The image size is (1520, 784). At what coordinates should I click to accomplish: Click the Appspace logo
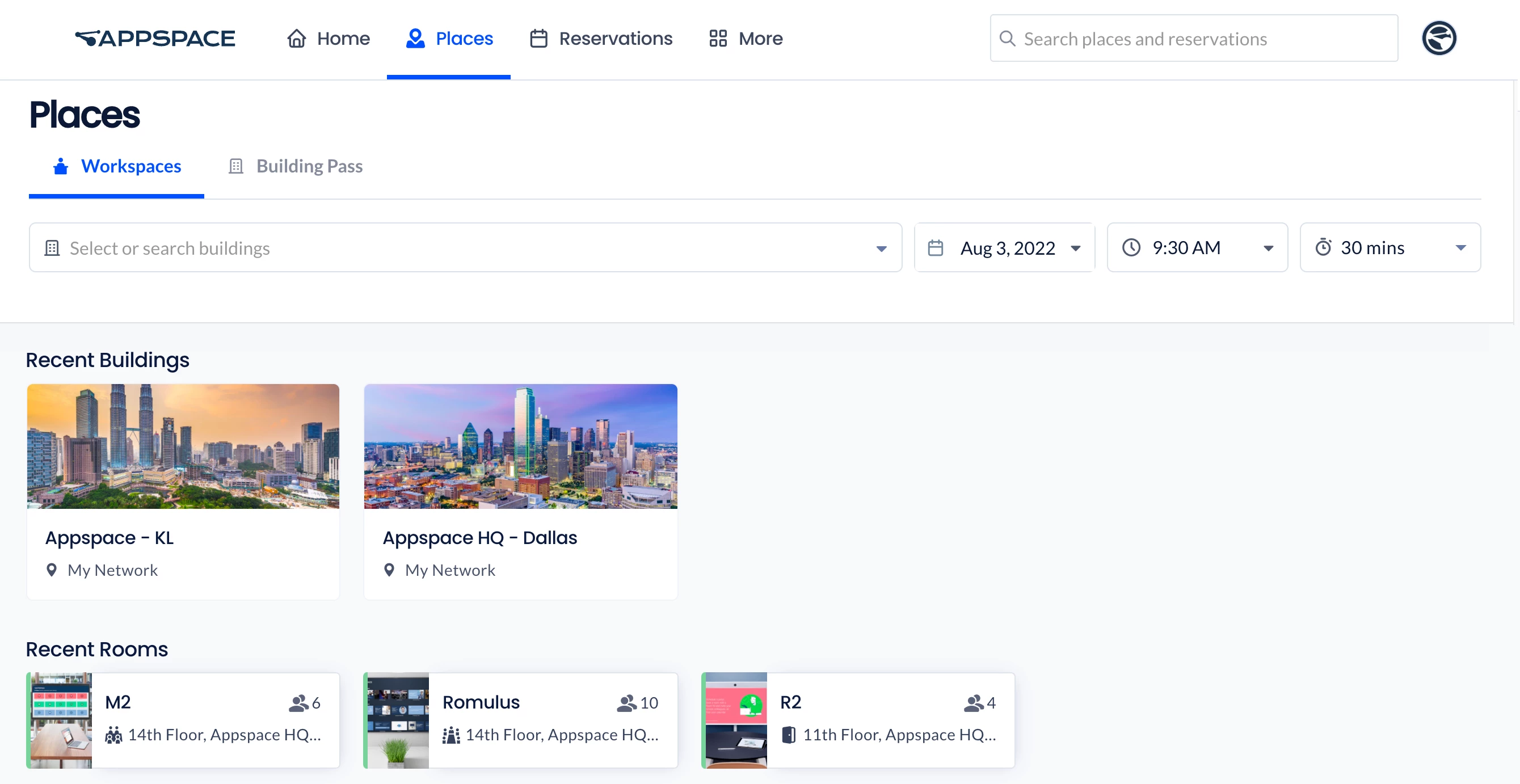(x=155, y=39)
